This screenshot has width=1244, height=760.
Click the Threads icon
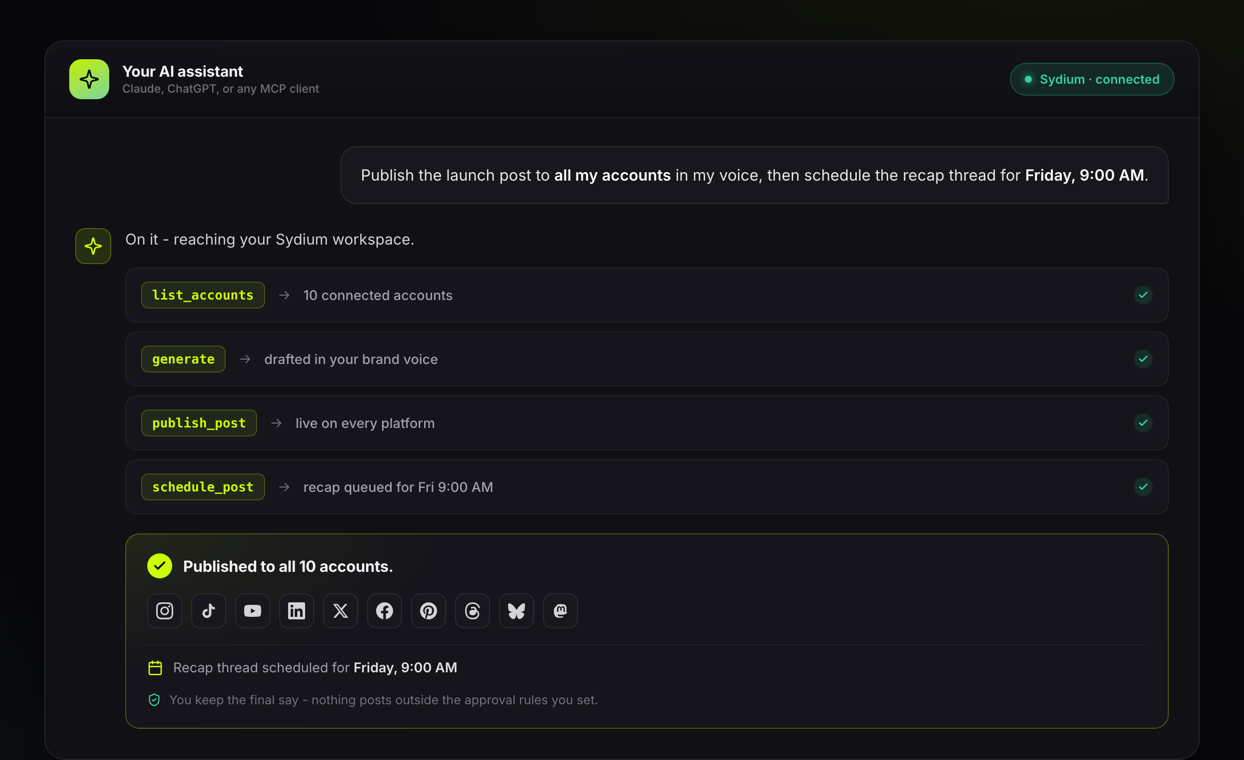pyautogui.click(x=473, y=611)
